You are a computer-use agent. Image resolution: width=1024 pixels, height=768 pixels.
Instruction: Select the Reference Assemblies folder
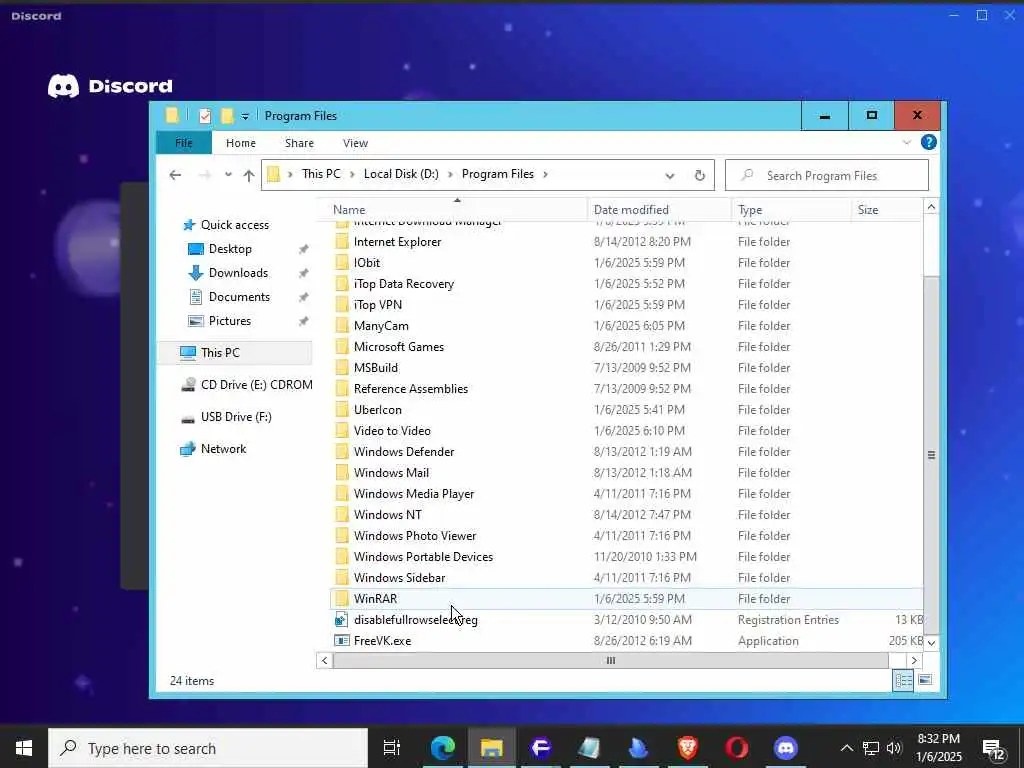coord(411,389)
